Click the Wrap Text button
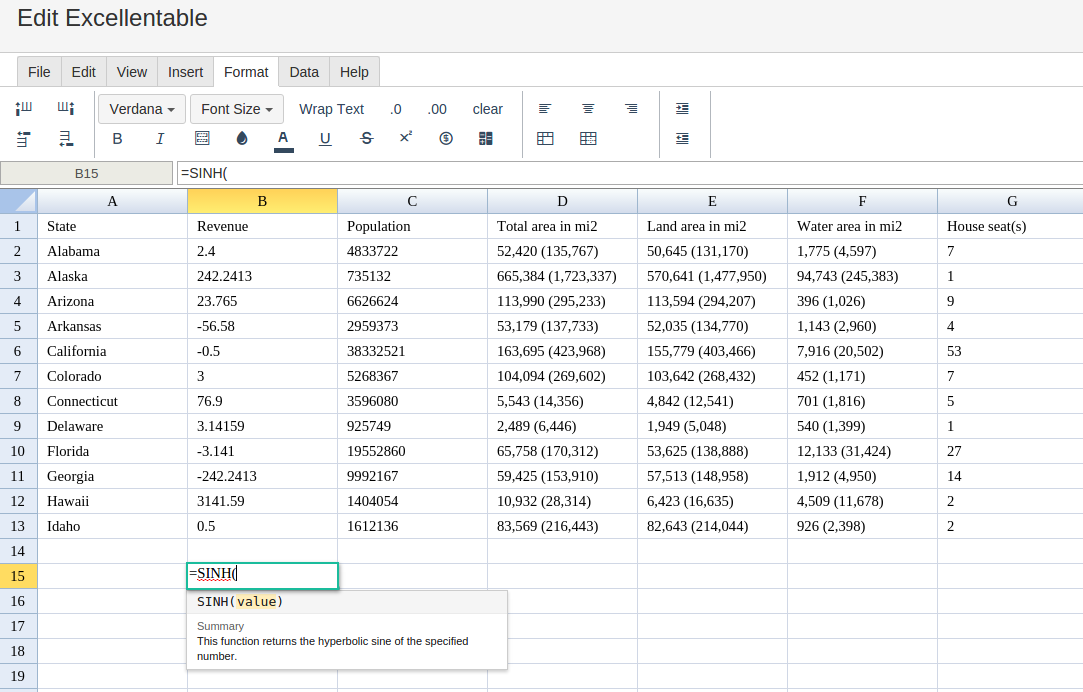Screen dimensions: 1083x692 coord(331,109)
